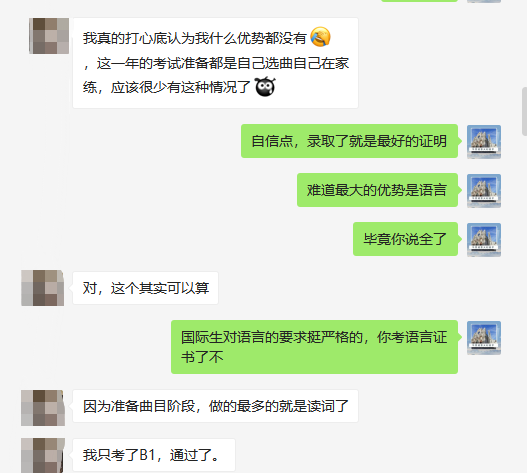Click blurred avatar next to '对，这个其实可以算'
The image size is (527, 473).
tap(43, 288)
